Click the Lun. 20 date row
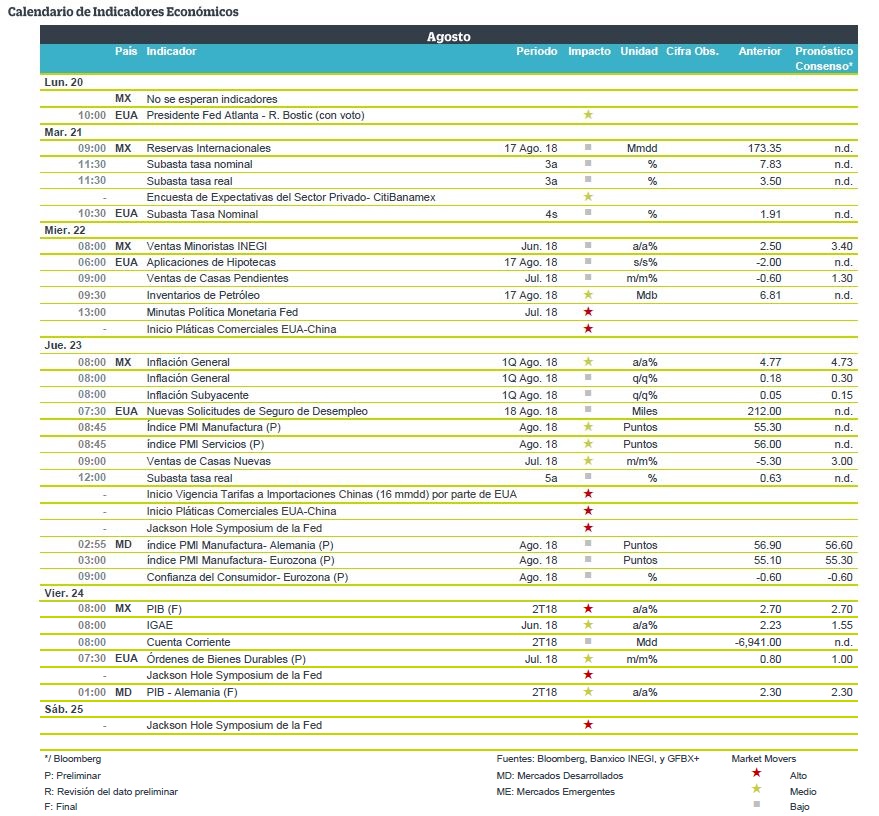879x816 pixels. tap(448, 82)
